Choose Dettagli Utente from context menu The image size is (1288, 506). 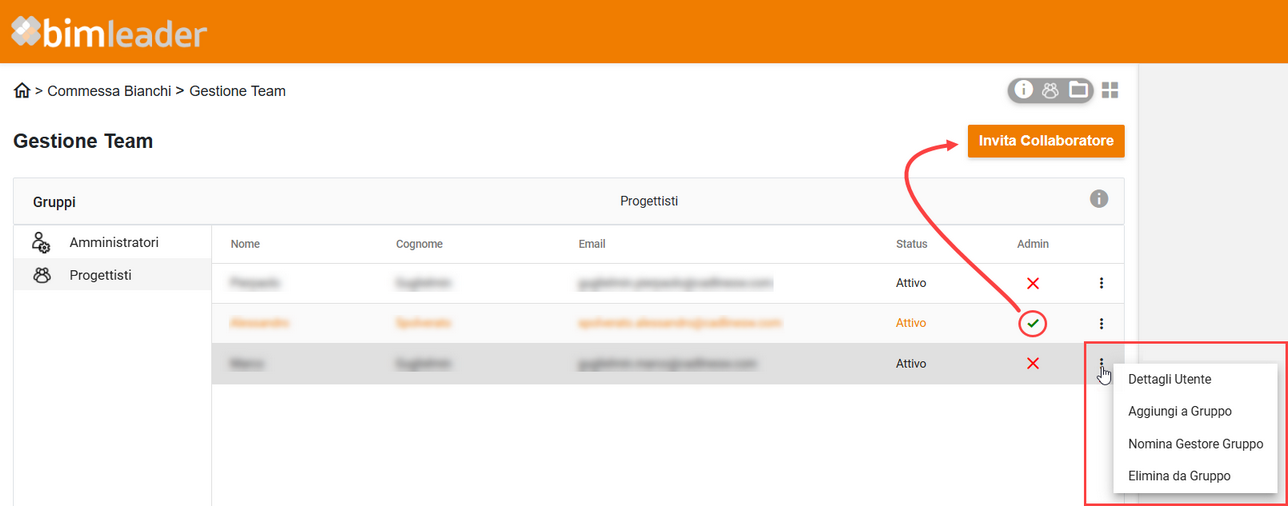pos(1195,379)
